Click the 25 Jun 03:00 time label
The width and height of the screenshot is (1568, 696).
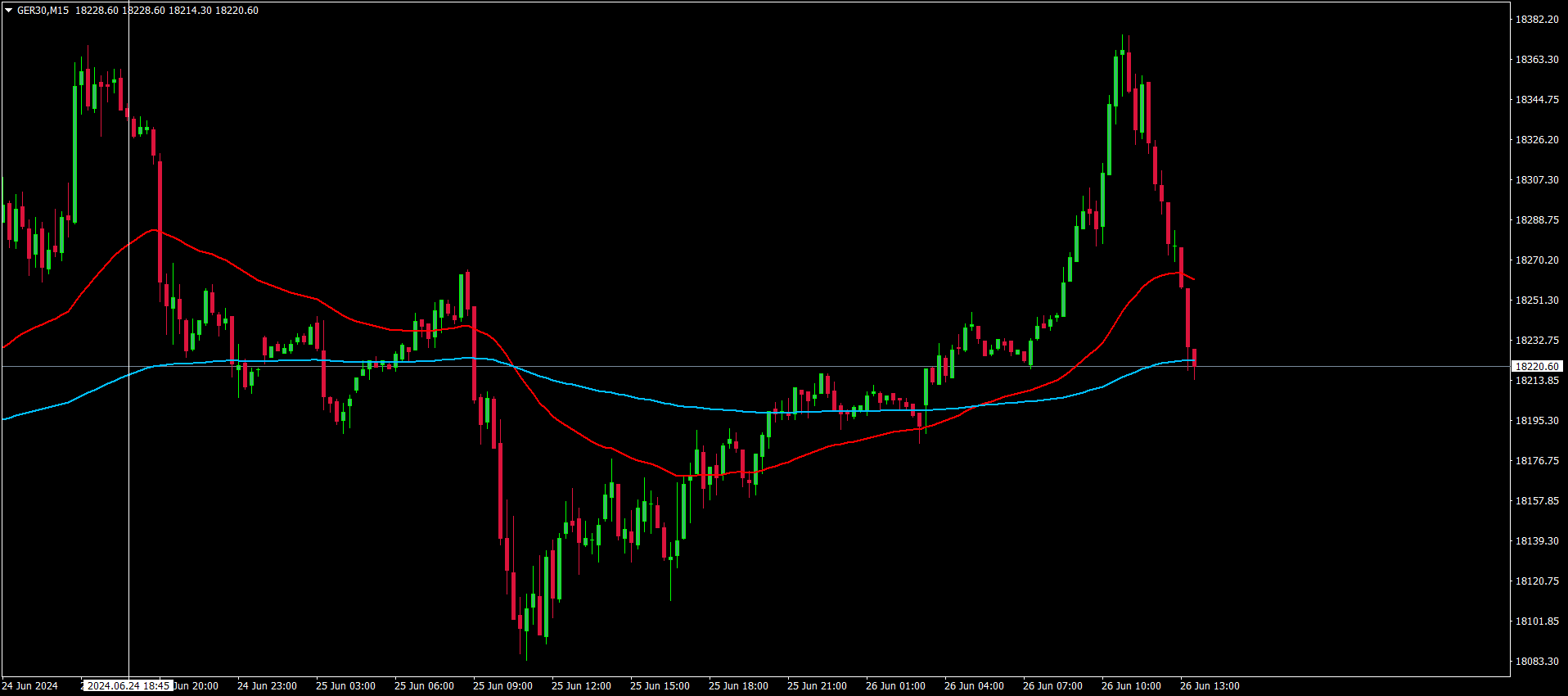click(345, 686)
